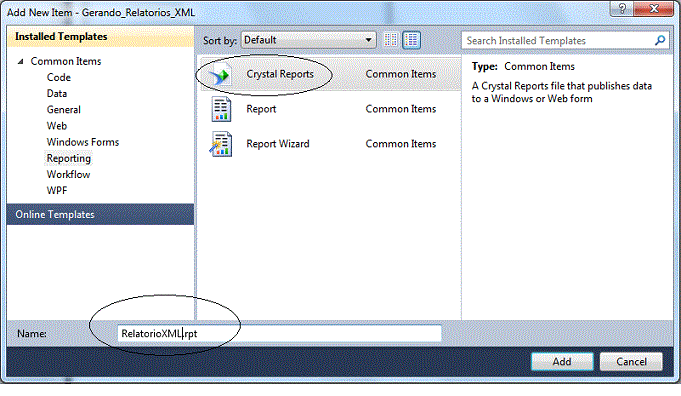Select the Report template icon
Screen dimensions: 681x396
[x=221, y=109]
